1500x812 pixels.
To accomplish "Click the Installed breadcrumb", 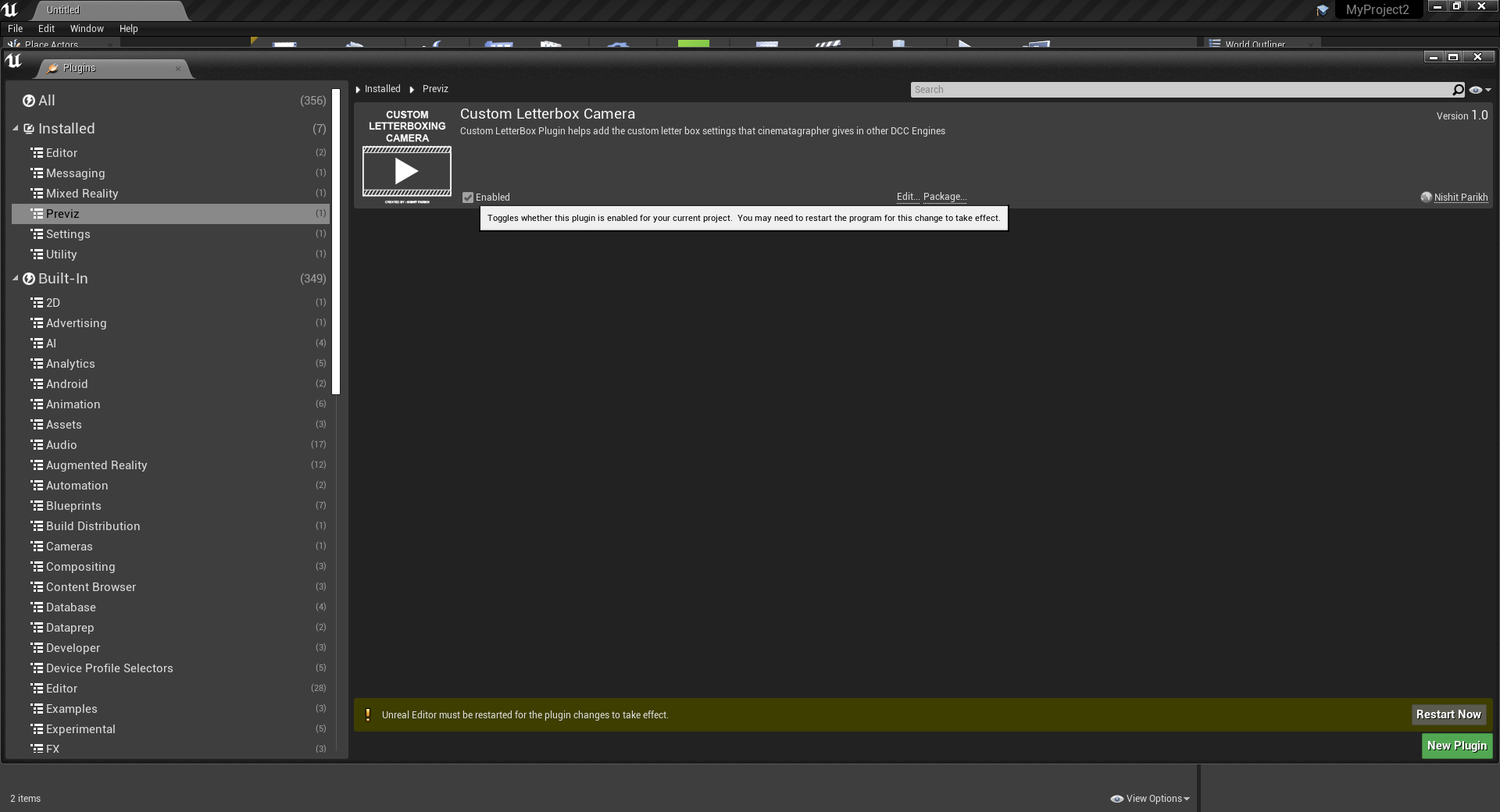I will [x=382, y=89].
